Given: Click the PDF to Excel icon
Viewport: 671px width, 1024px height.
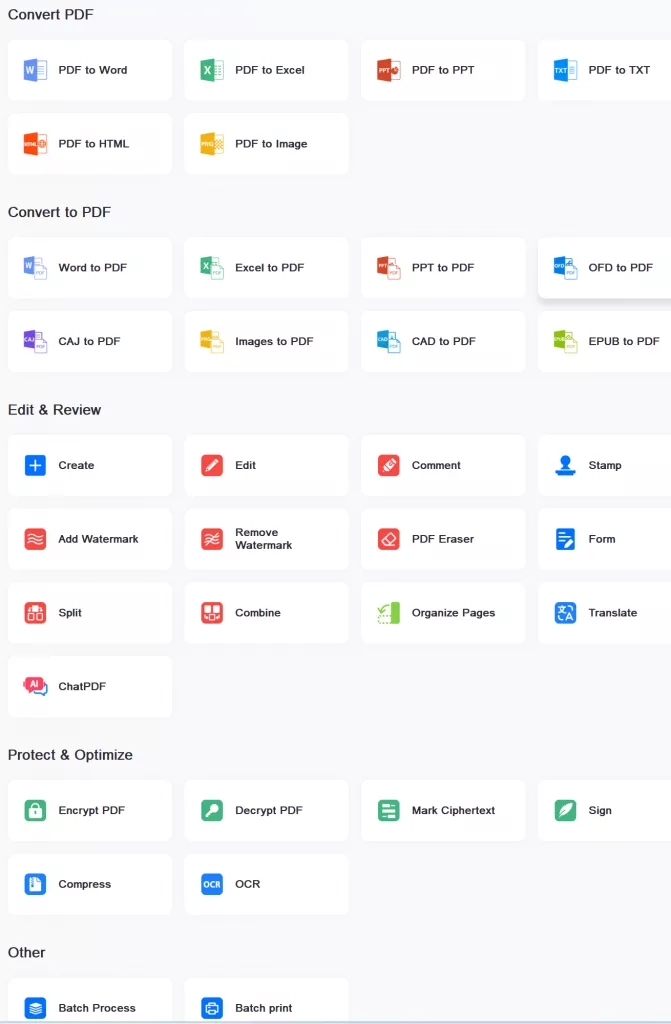Looking at the screenshot, I should 212,70.
